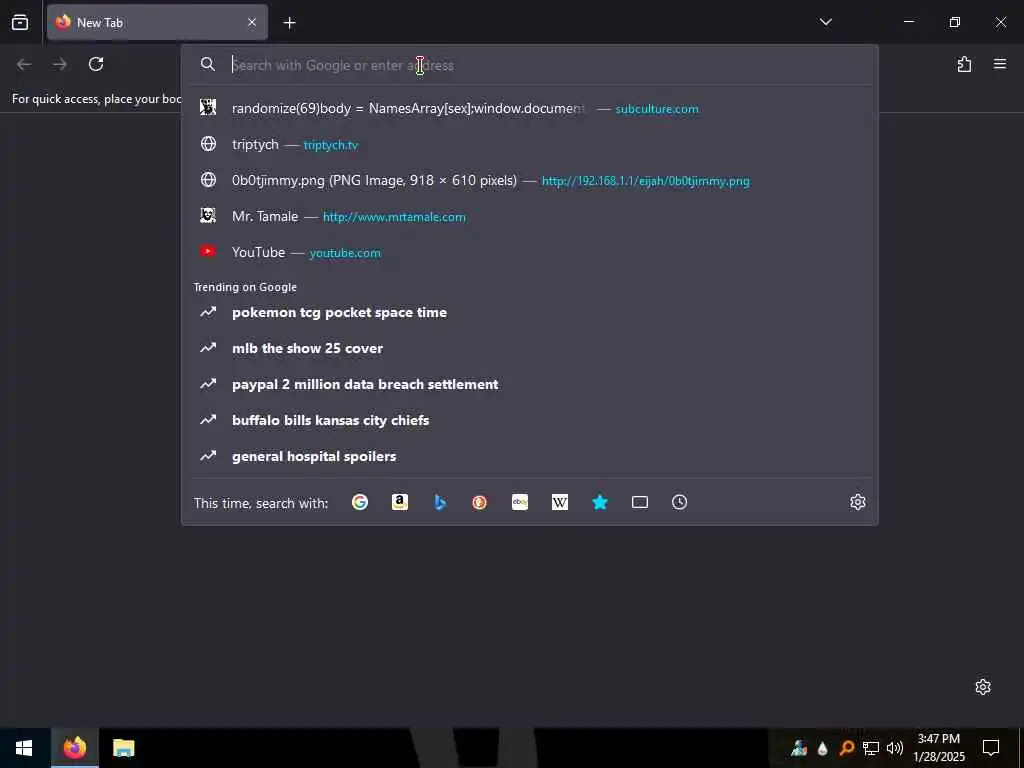Click the people figure tray icon
The height and width of the screenshot is (768, 1024).
click(799, 748)
